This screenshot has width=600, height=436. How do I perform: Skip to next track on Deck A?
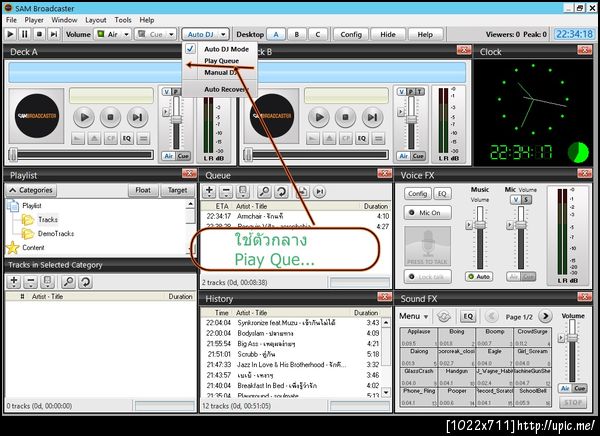click(x=137, y=117)
